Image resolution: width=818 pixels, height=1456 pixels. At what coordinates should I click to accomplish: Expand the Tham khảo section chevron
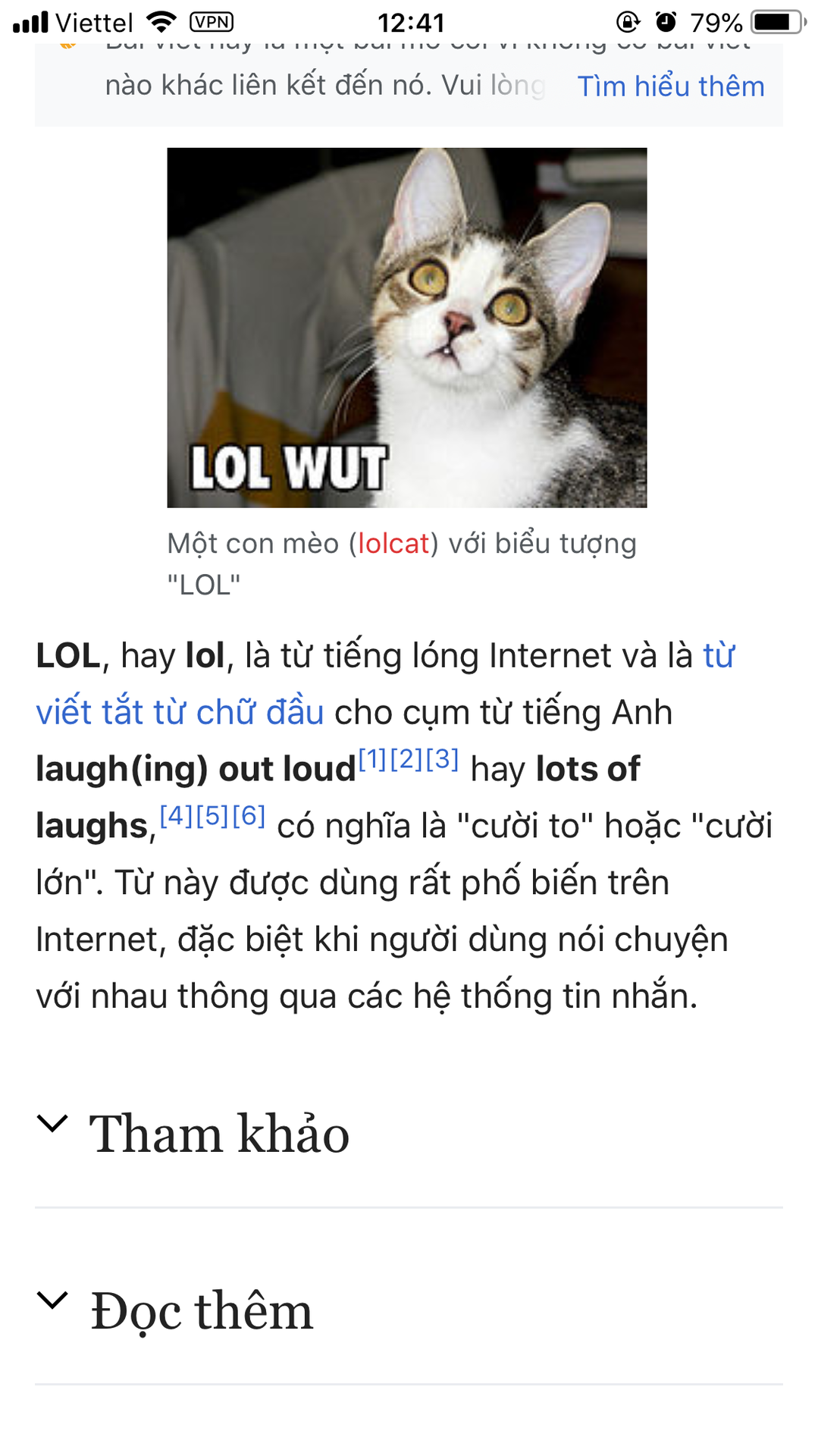[53, 1124]
